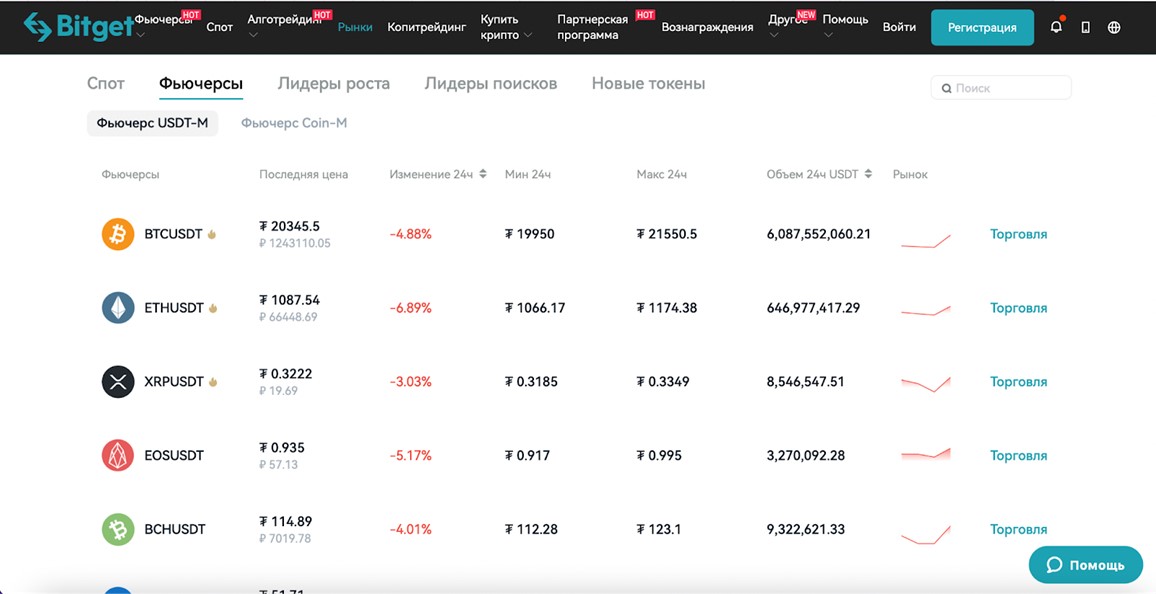
Task: Click the BCHUSDT pair name
Action: [175, 529]
